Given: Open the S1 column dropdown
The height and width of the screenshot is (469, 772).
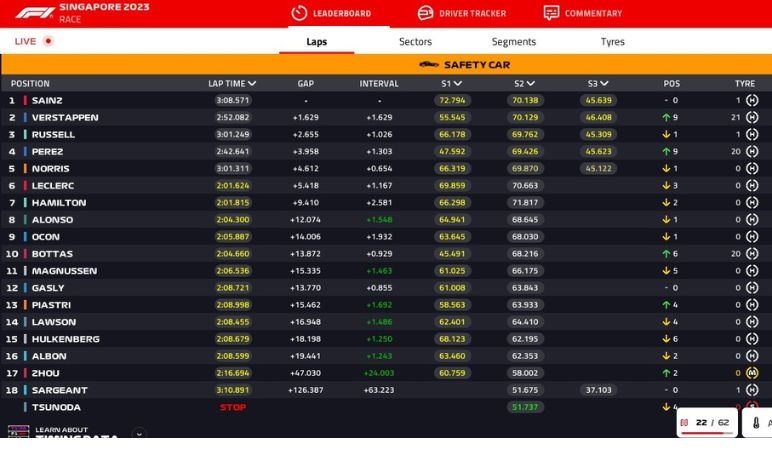Looking at the screenshot, I should (x=460, y=84).
